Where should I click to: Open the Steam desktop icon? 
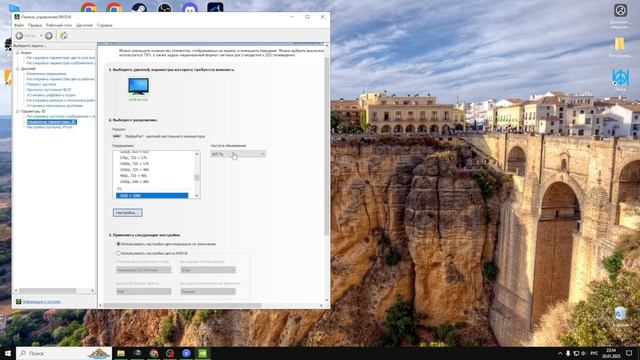139,7
